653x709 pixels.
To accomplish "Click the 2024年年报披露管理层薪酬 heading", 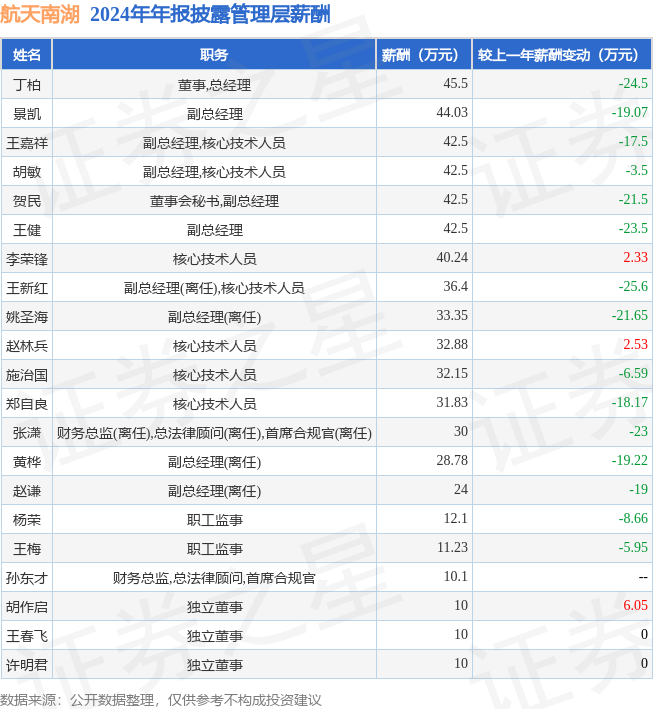I will (x=210, y=14).
